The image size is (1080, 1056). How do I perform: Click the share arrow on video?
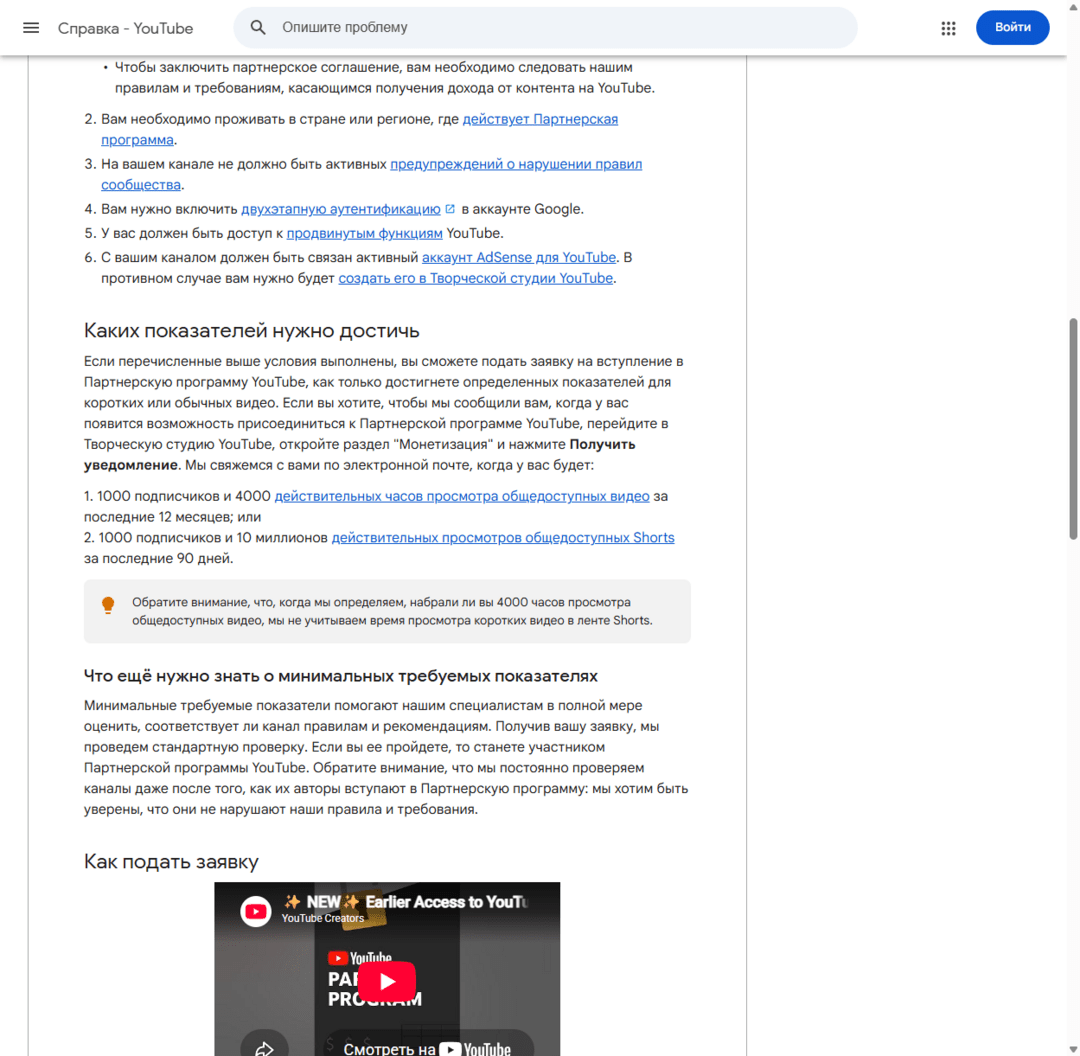(x=264, y=1047)
